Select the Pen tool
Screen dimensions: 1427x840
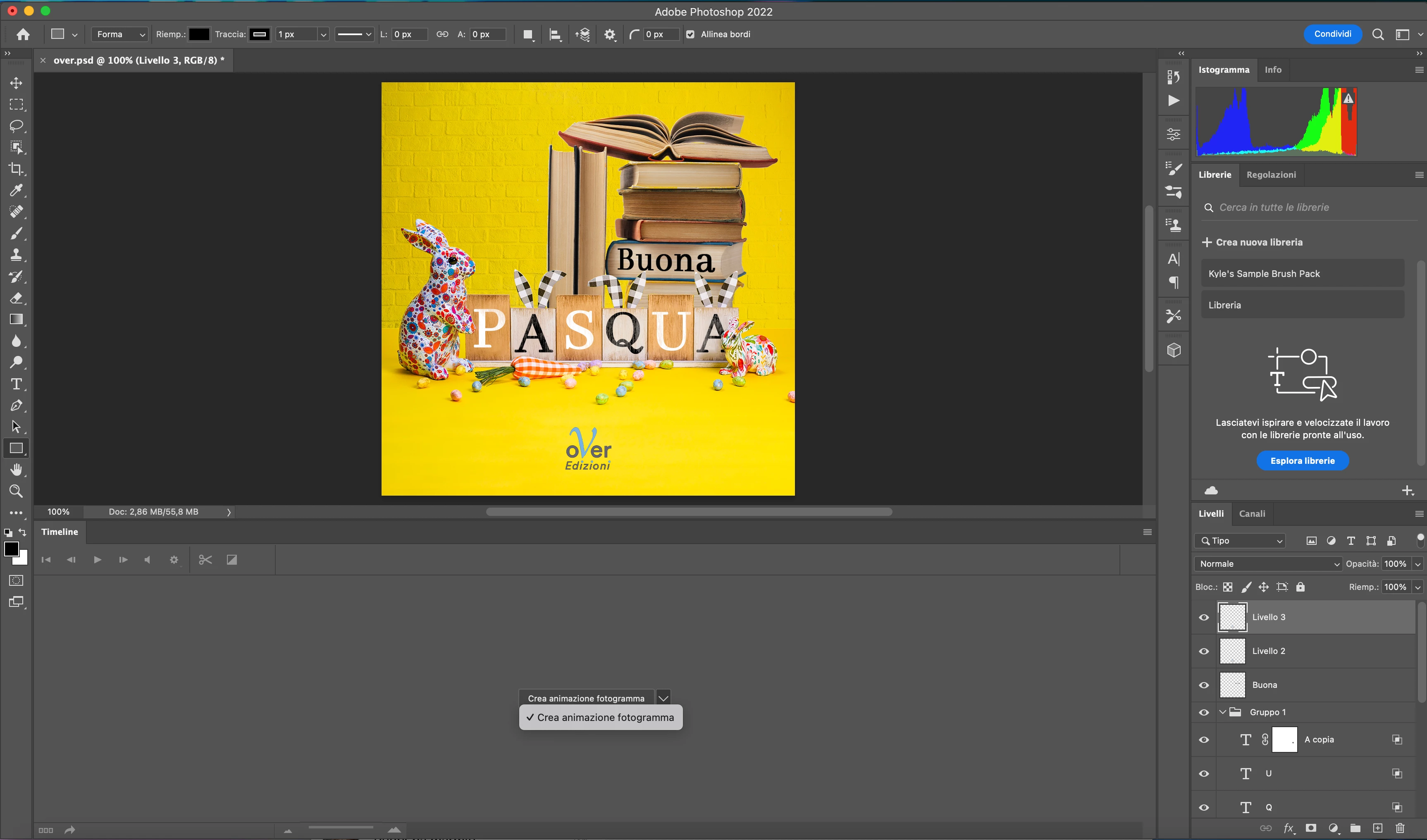coord(16,406)
